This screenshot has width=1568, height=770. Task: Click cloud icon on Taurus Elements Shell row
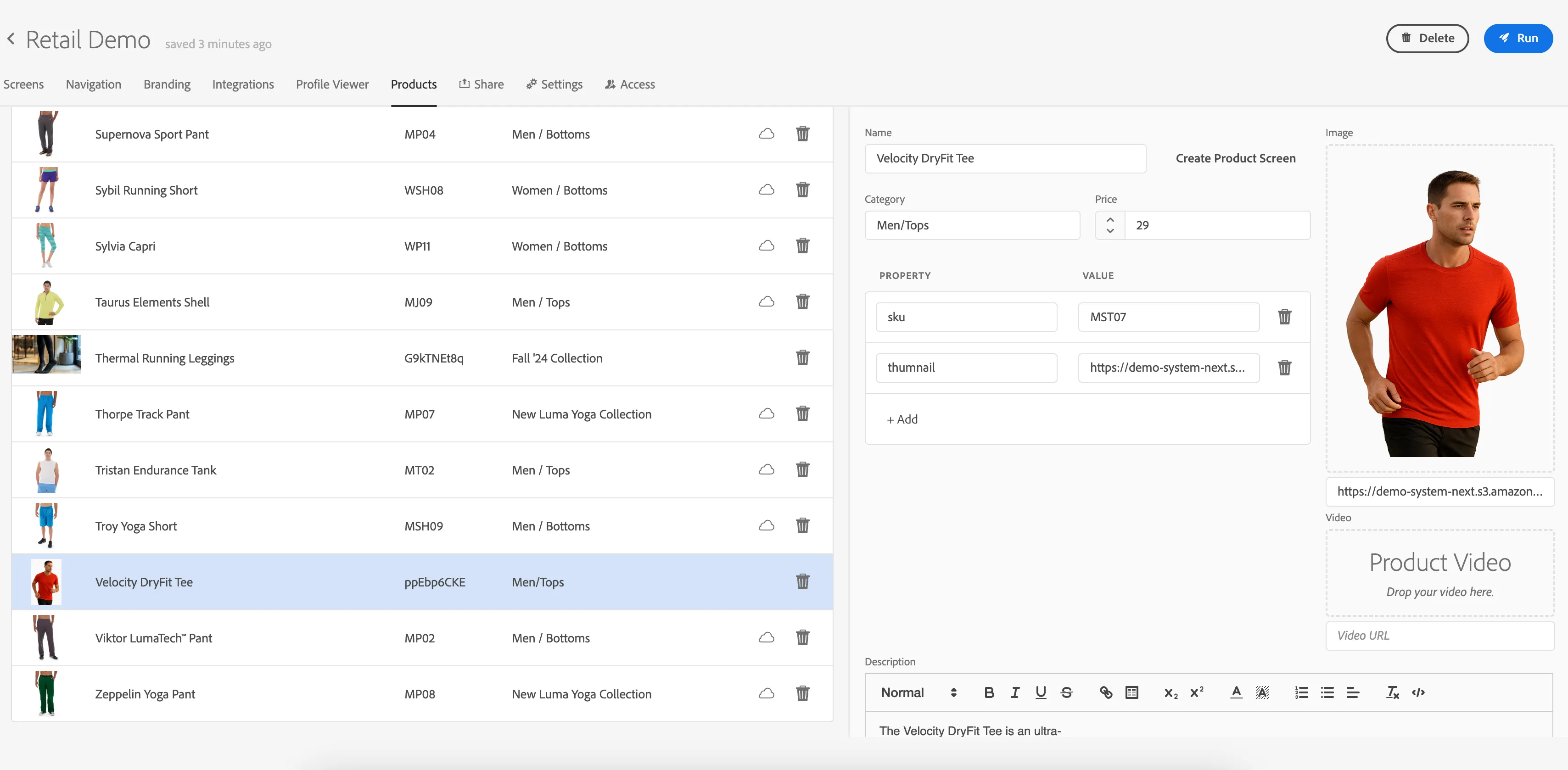767,302
